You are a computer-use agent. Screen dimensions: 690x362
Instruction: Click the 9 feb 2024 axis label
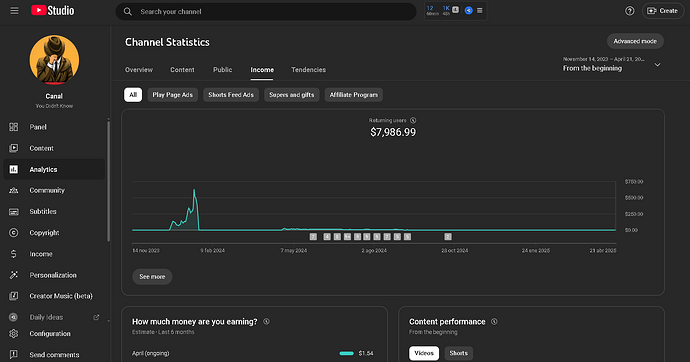[x=213, y=251]
